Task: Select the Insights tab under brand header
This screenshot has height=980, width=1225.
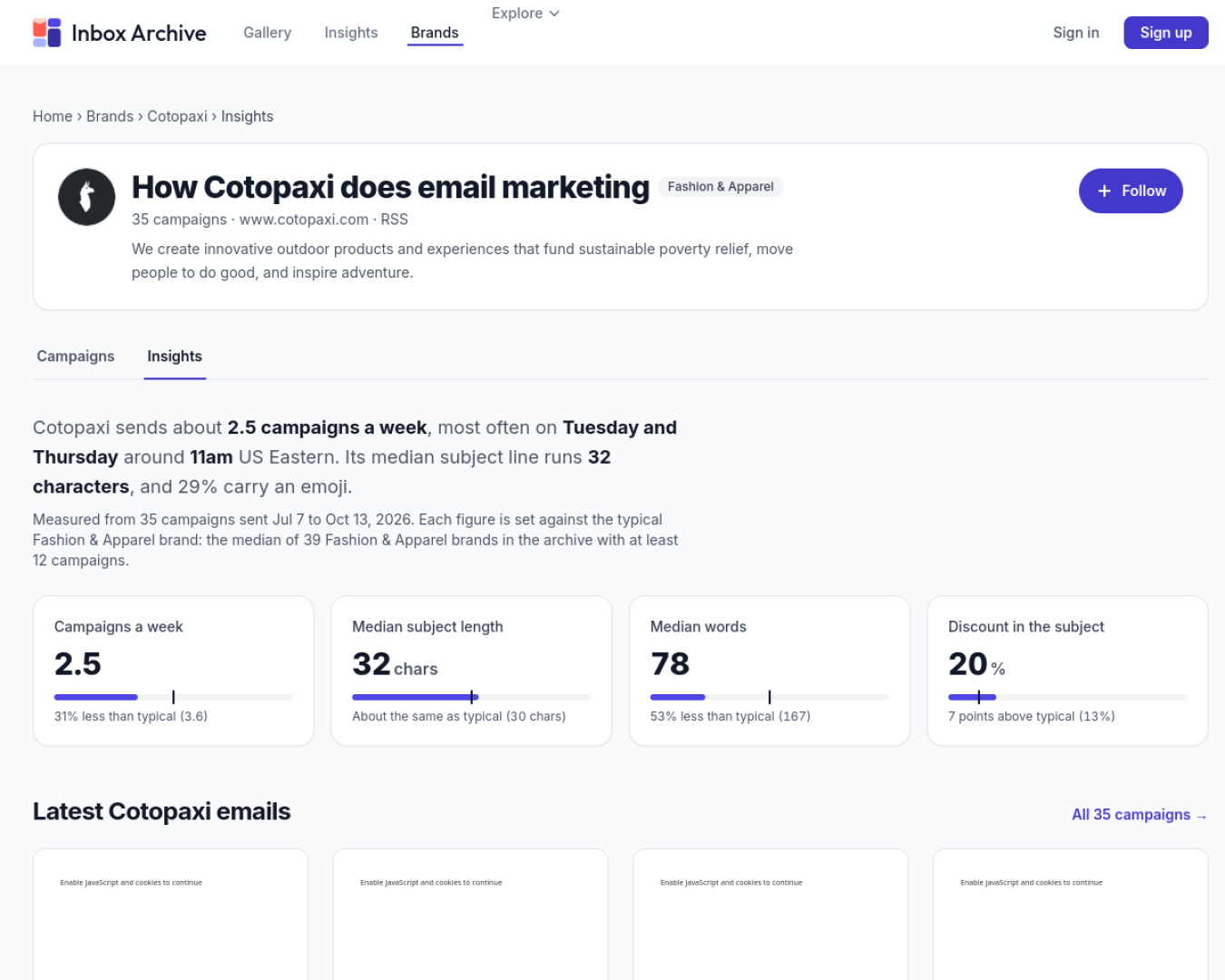Action: click(x=175, y=356)
